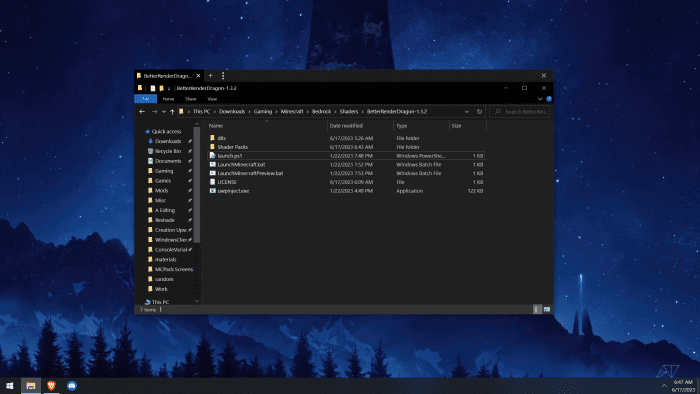Click the refresh icon beside address bar
This screenshot has width=700, height=394.
tap(479, 112)
